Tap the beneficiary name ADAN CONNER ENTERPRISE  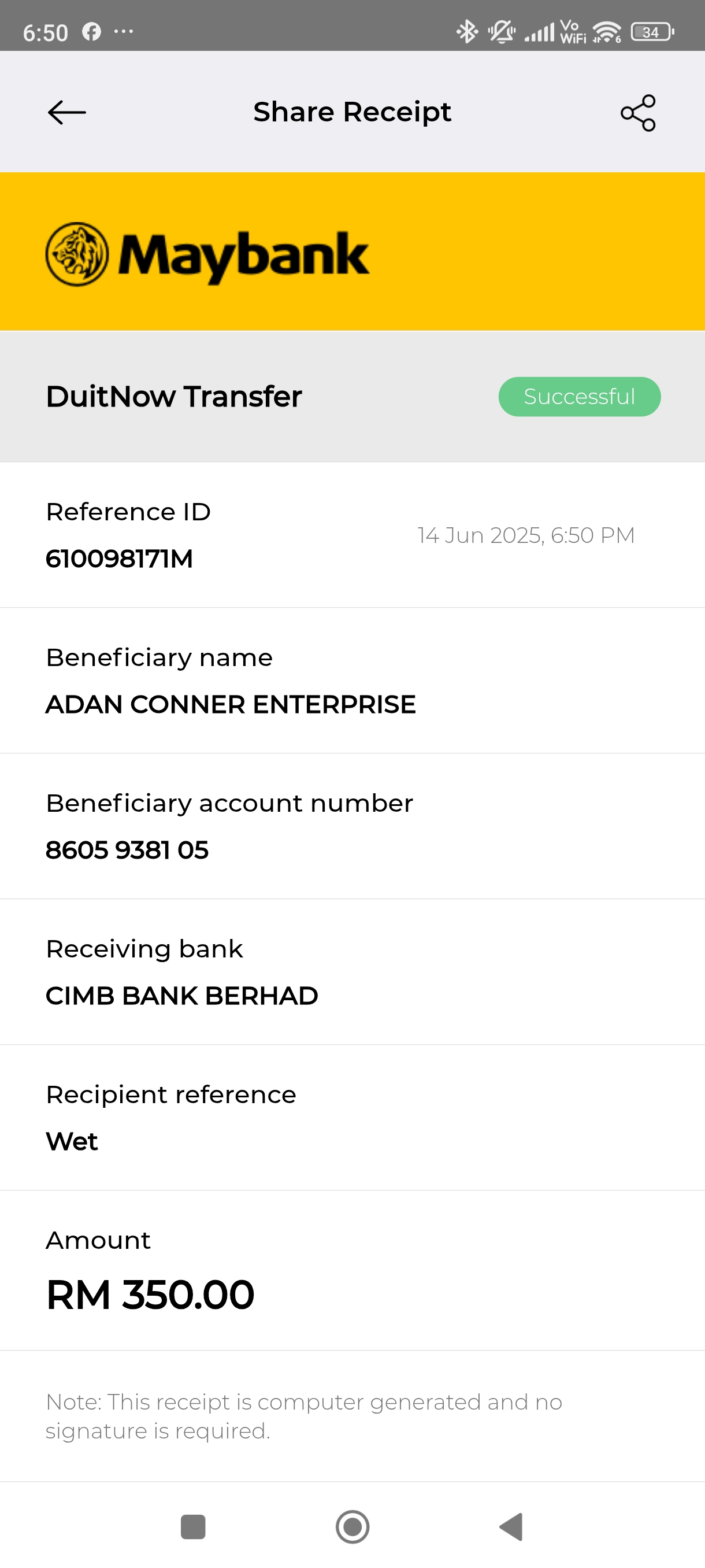pos(231,704)
